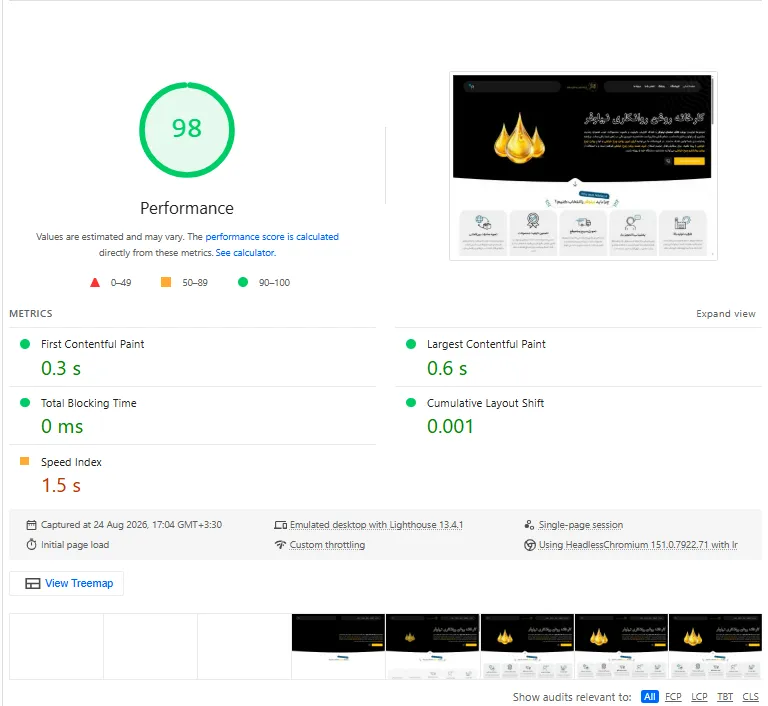Click the orange square 50–89 legend icon
The width and height of the screenshot is (768, 706).
166,282
